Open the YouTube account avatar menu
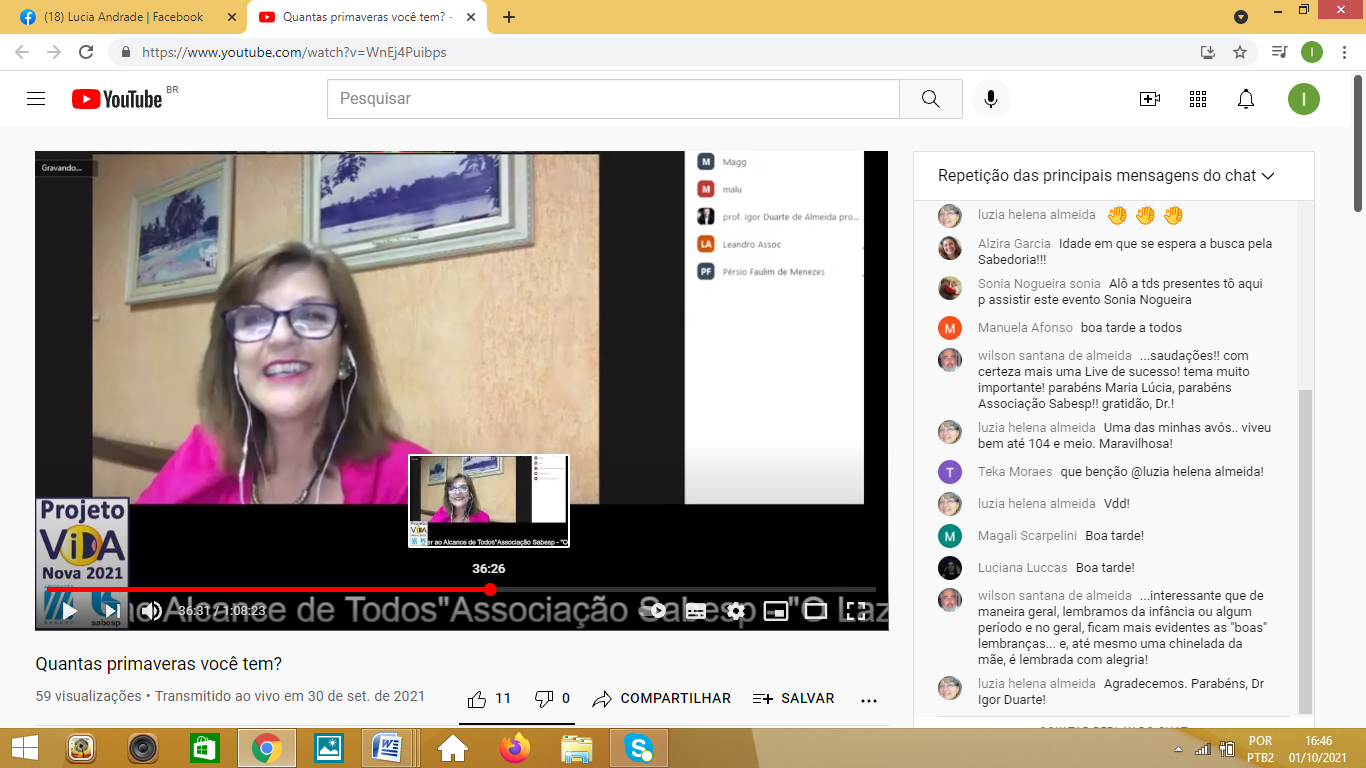1366x768 pixels. click(x=1304, y=99)
